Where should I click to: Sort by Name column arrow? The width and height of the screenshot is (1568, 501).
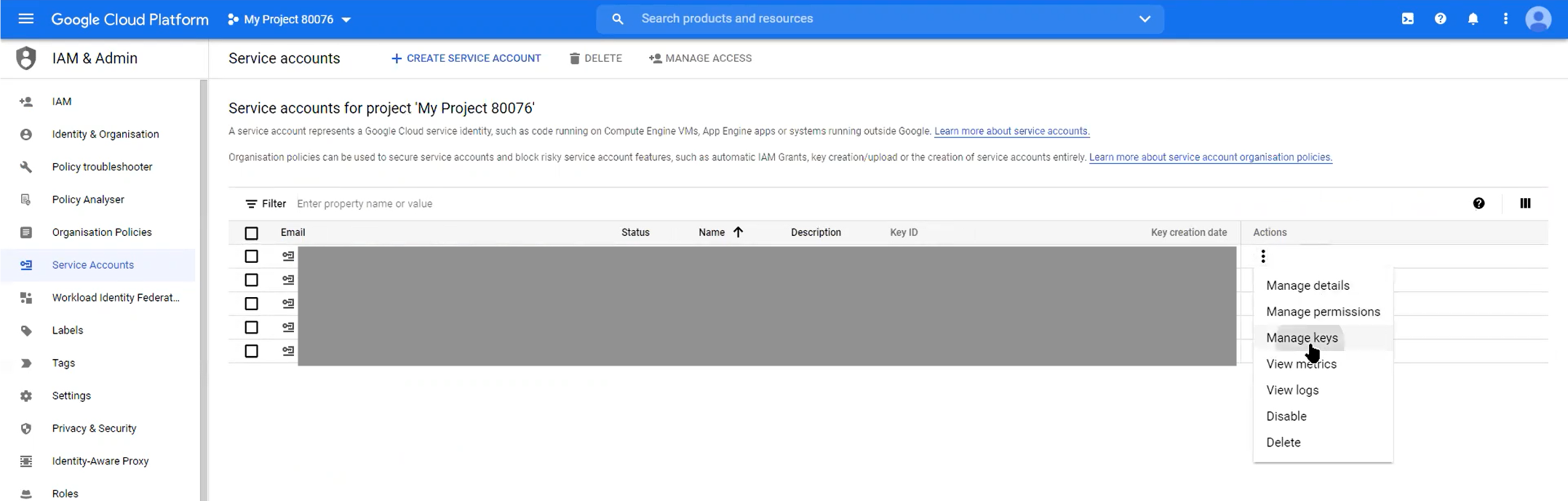[738, 232]
